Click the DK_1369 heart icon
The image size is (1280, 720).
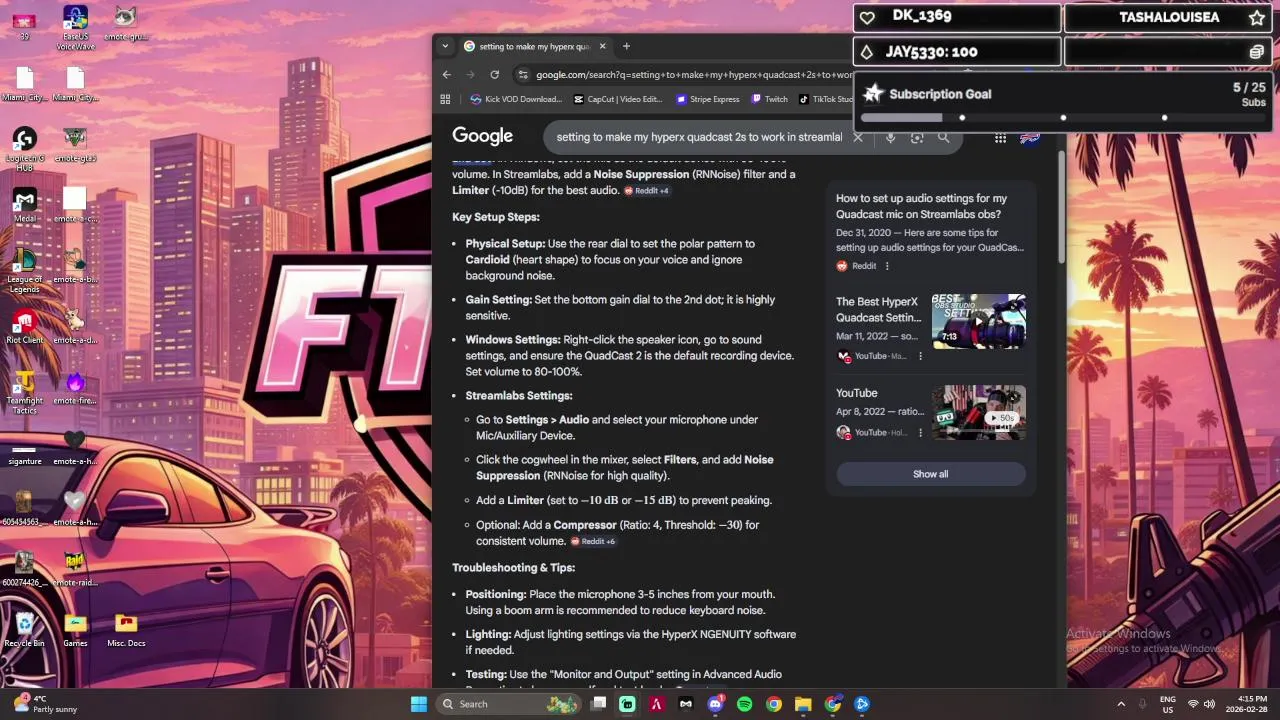point(867,17)
